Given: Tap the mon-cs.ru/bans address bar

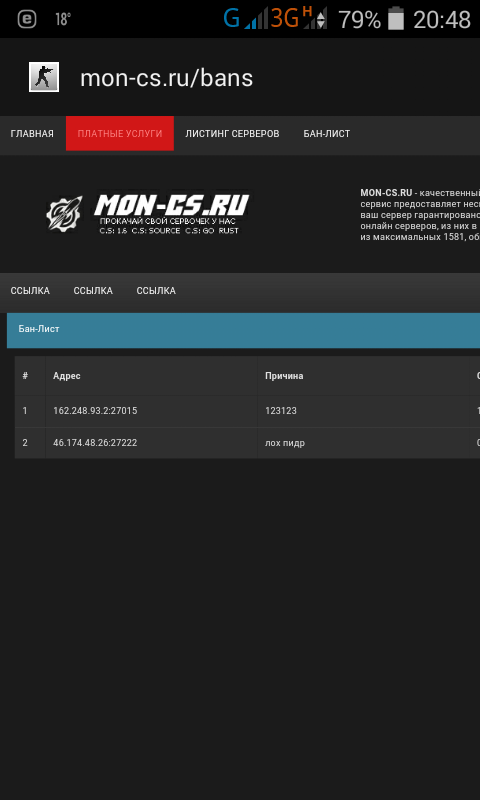Looking at the screenshot, I should (166, 78).
